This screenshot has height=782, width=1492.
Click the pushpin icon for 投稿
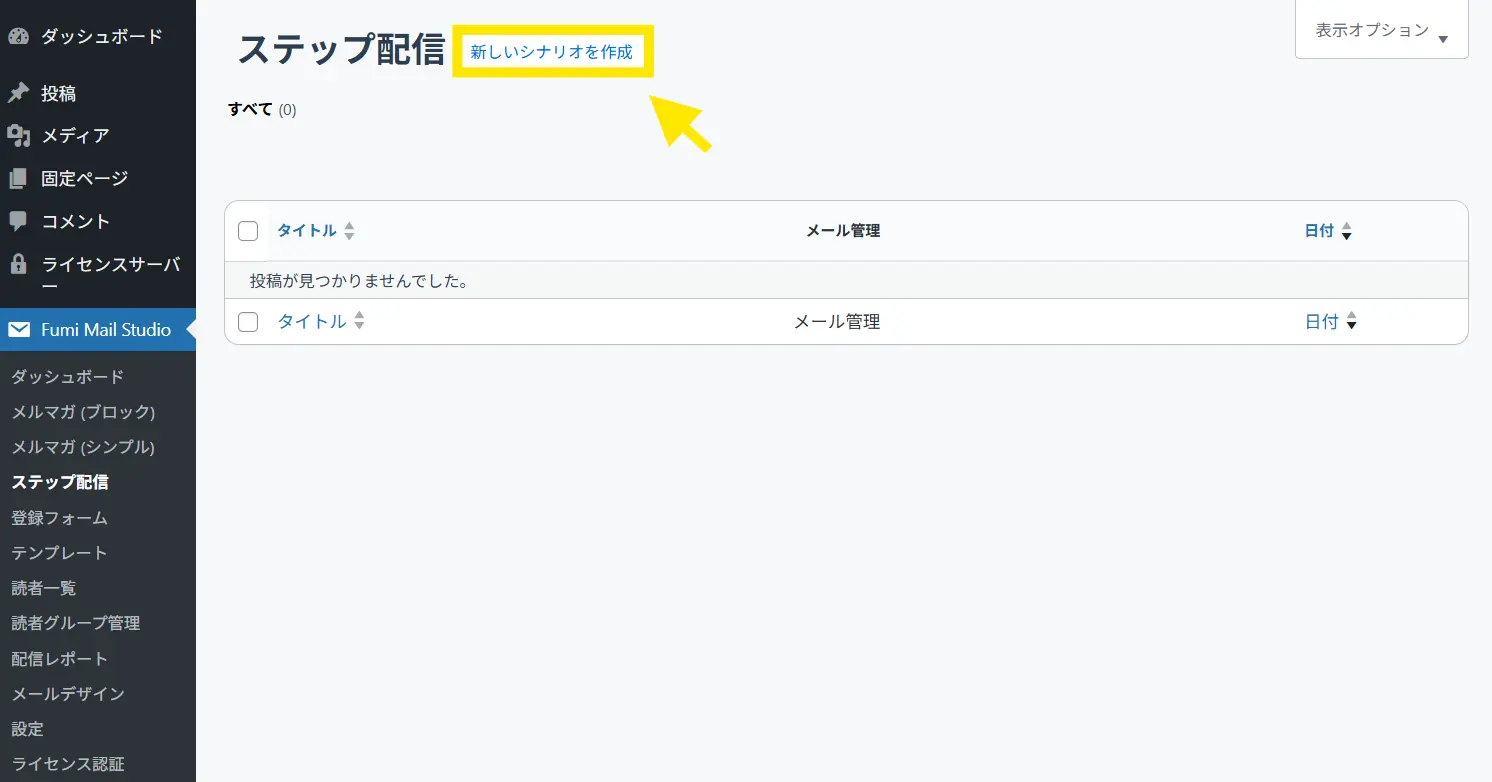[18, 93]
